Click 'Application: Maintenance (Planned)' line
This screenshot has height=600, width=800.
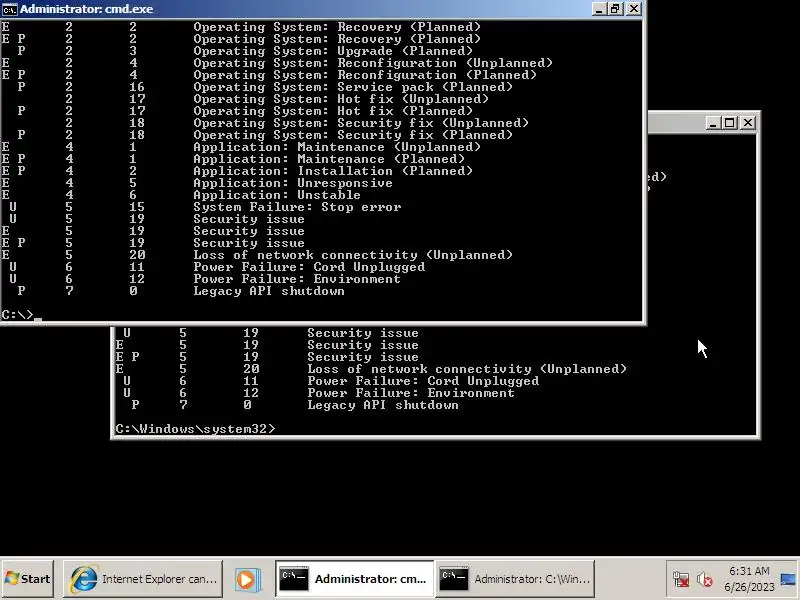coord(329,159)
